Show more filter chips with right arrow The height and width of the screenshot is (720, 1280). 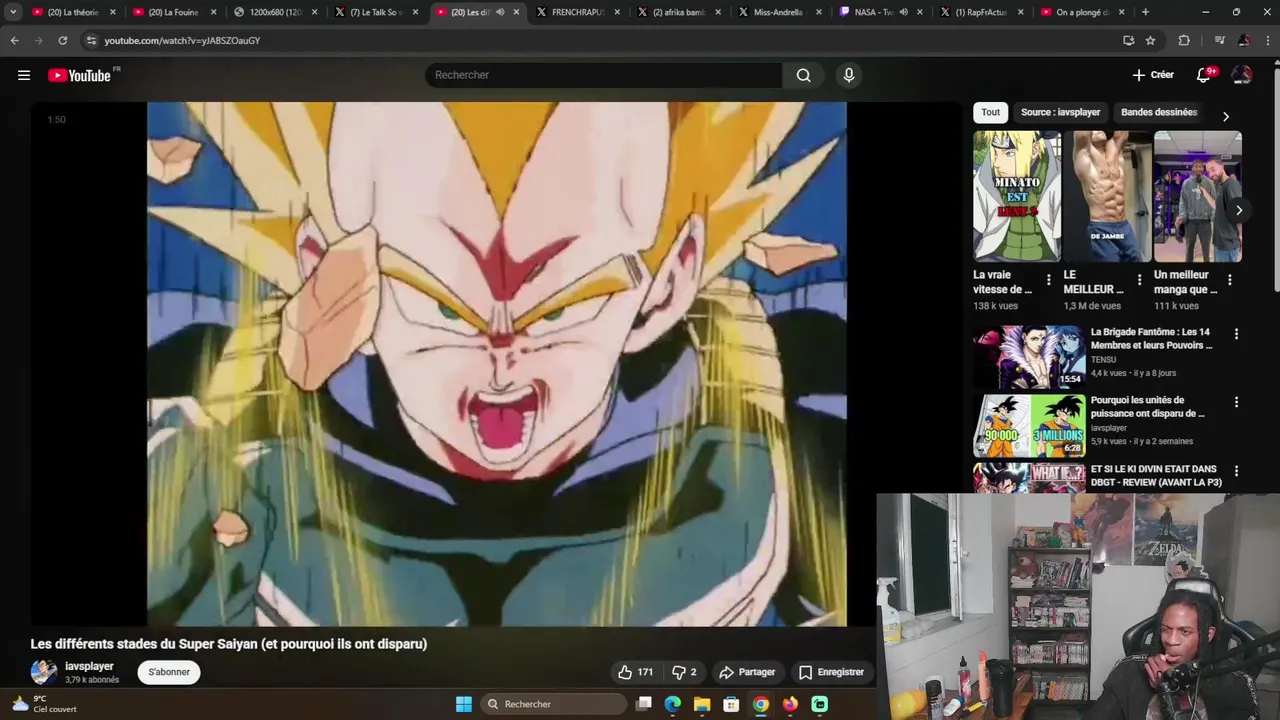pos(1226,116)
